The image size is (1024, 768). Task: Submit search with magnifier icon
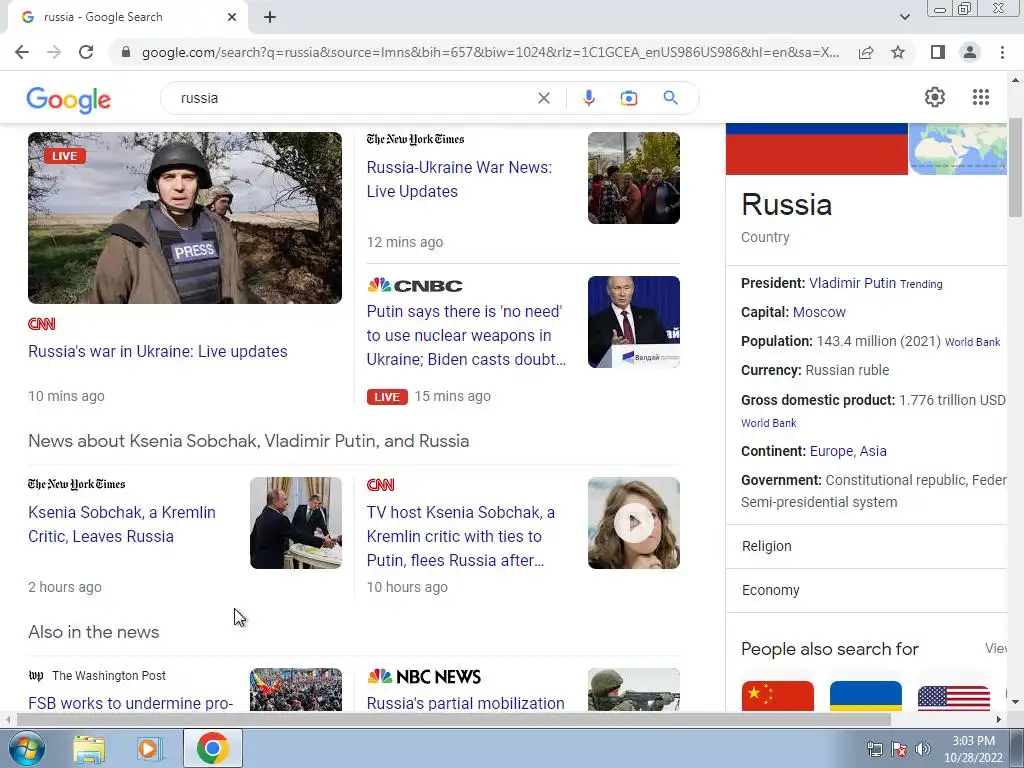pos(670,98)
